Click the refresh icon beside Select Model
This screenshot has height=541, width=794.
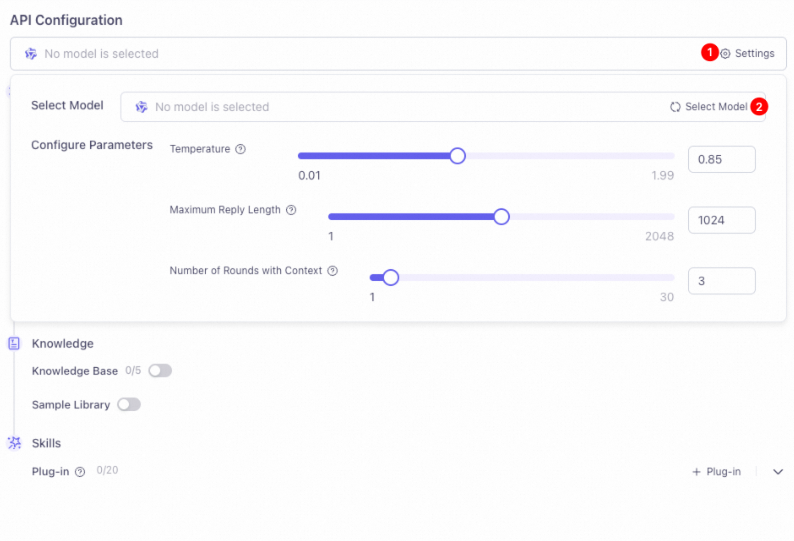point(676,107)
